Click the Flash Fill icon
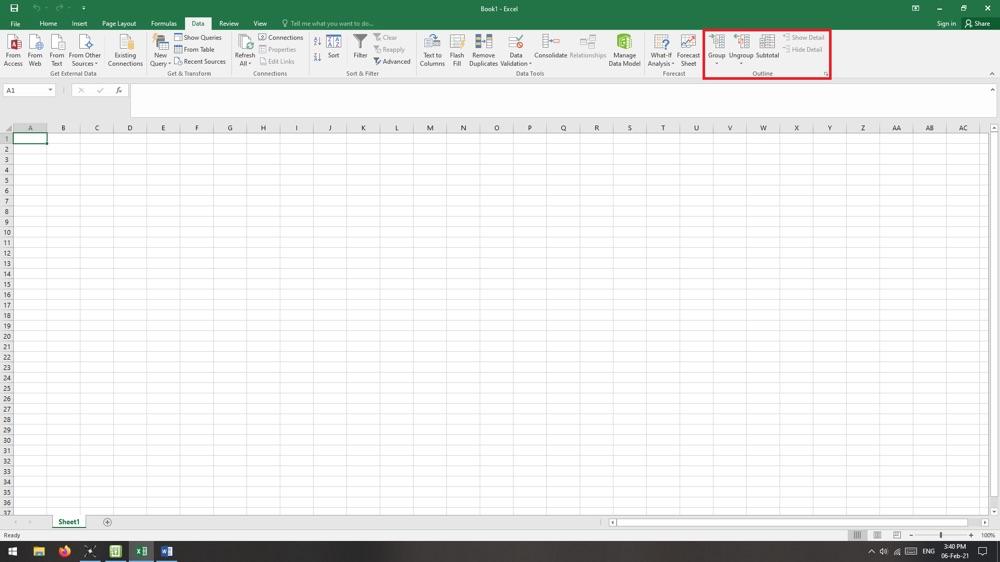The height and width of the screenshot is (562, 1000). 457,49
